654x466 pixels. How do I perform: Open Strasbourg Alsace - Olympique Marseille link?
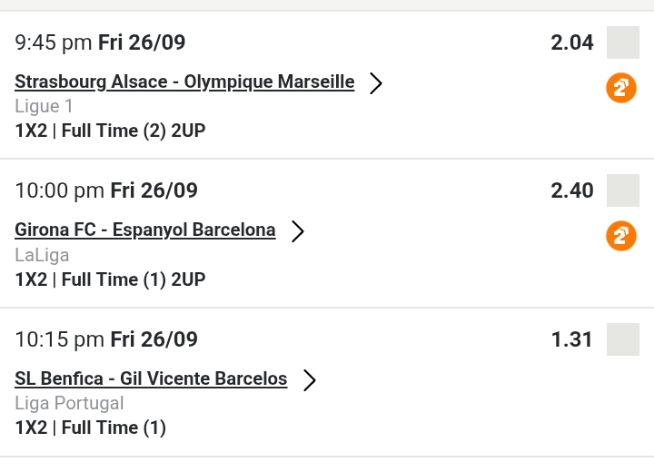coord(184,82)
